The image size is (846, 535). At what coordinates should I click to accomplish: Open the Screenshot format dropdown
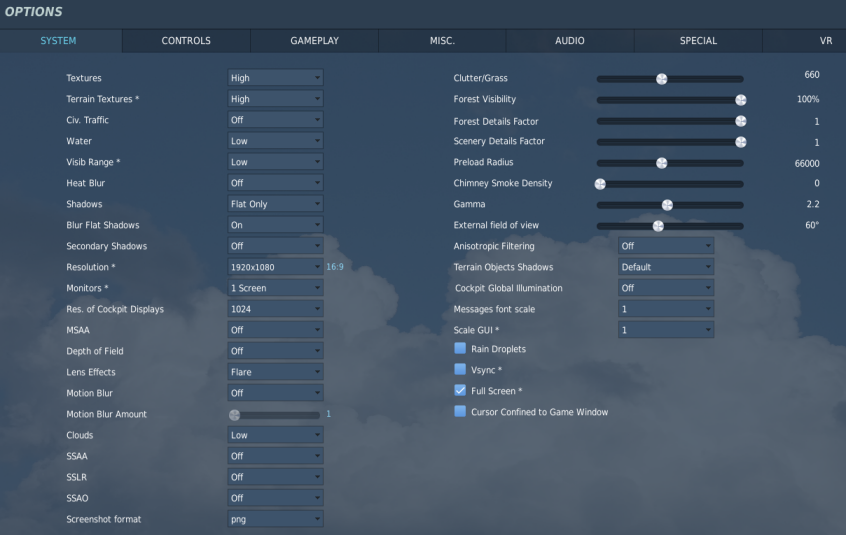(x=275, y=519)
